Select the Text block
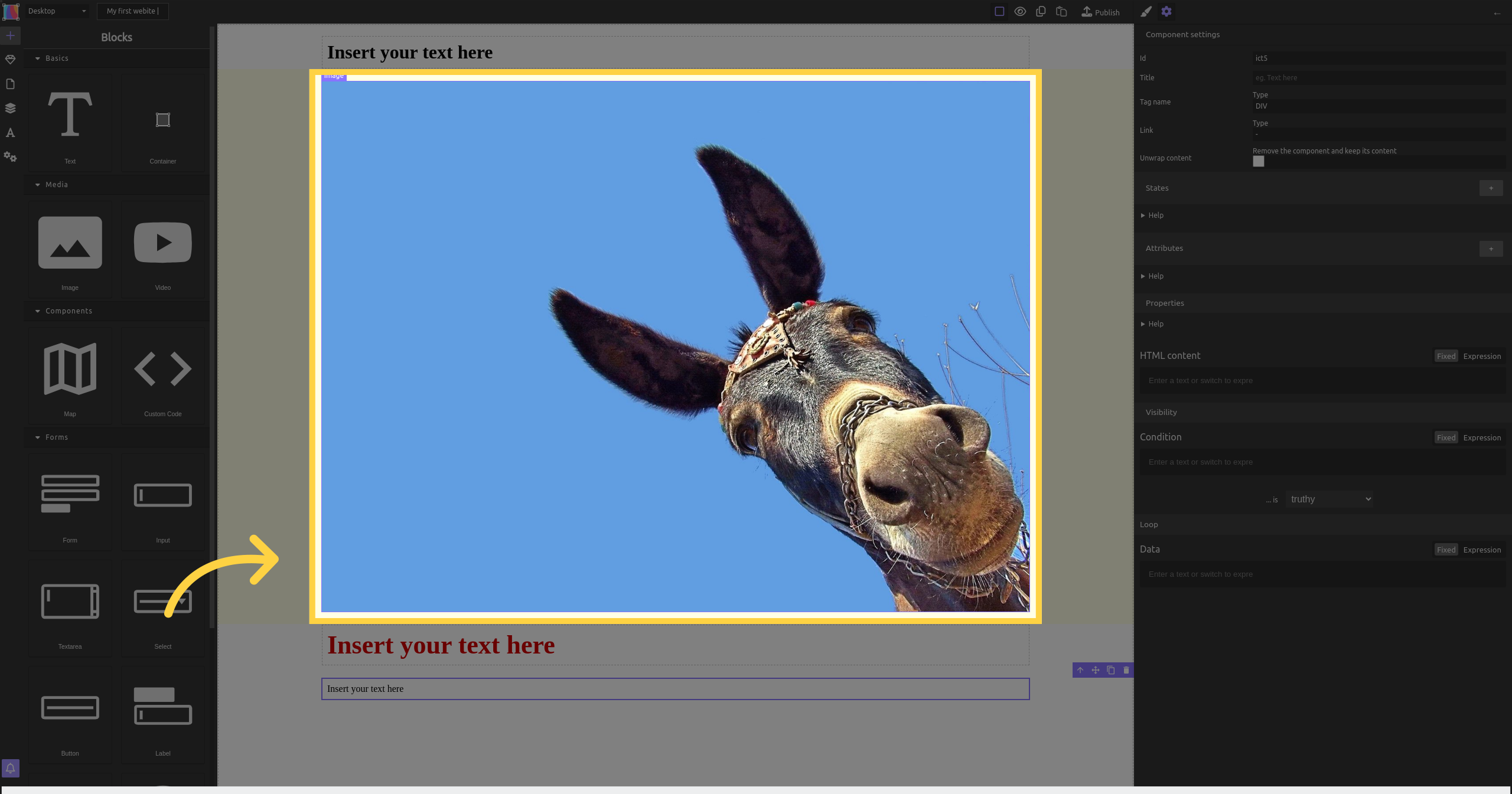 tap(70, 123)
